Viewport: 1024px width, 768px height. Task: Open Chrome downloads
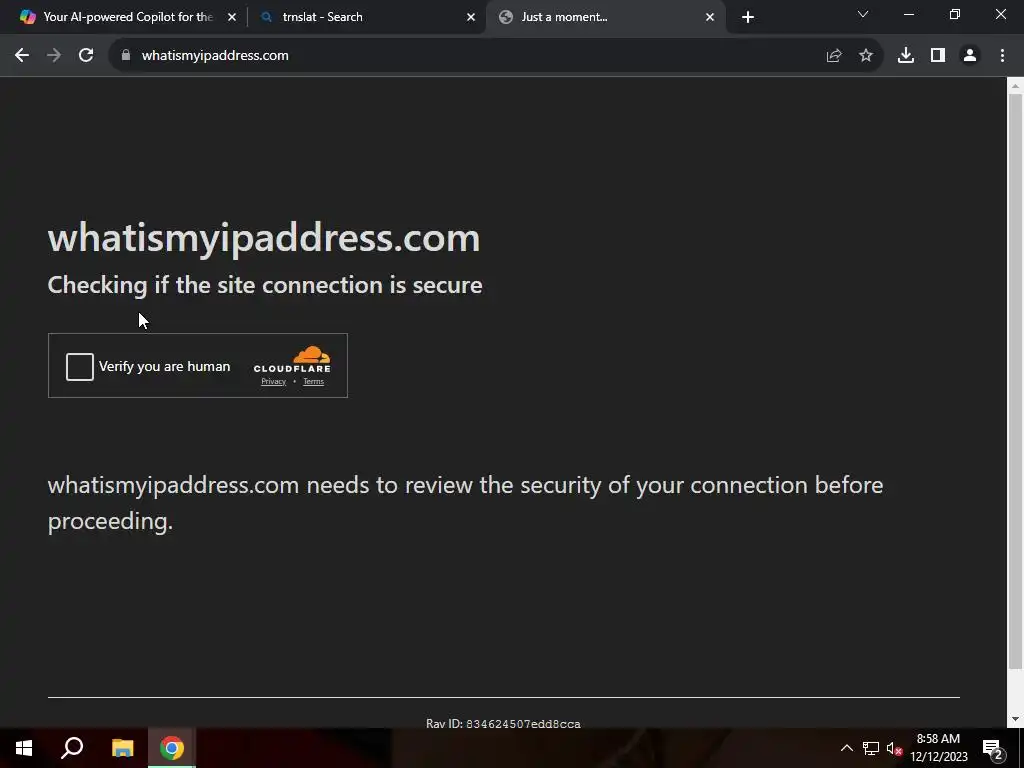pos(906,56)
